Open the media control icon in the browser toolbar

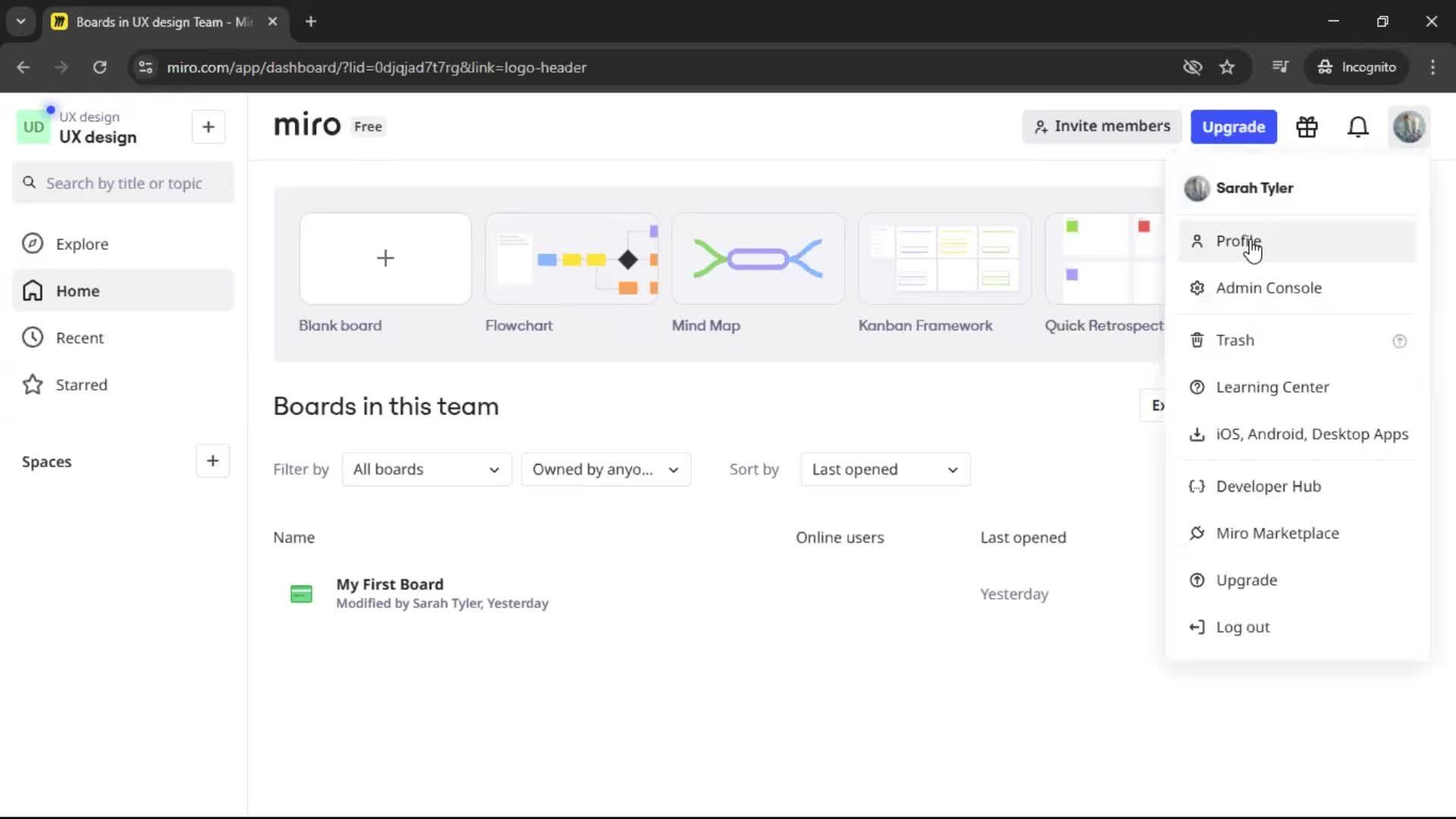[1280, 67]
